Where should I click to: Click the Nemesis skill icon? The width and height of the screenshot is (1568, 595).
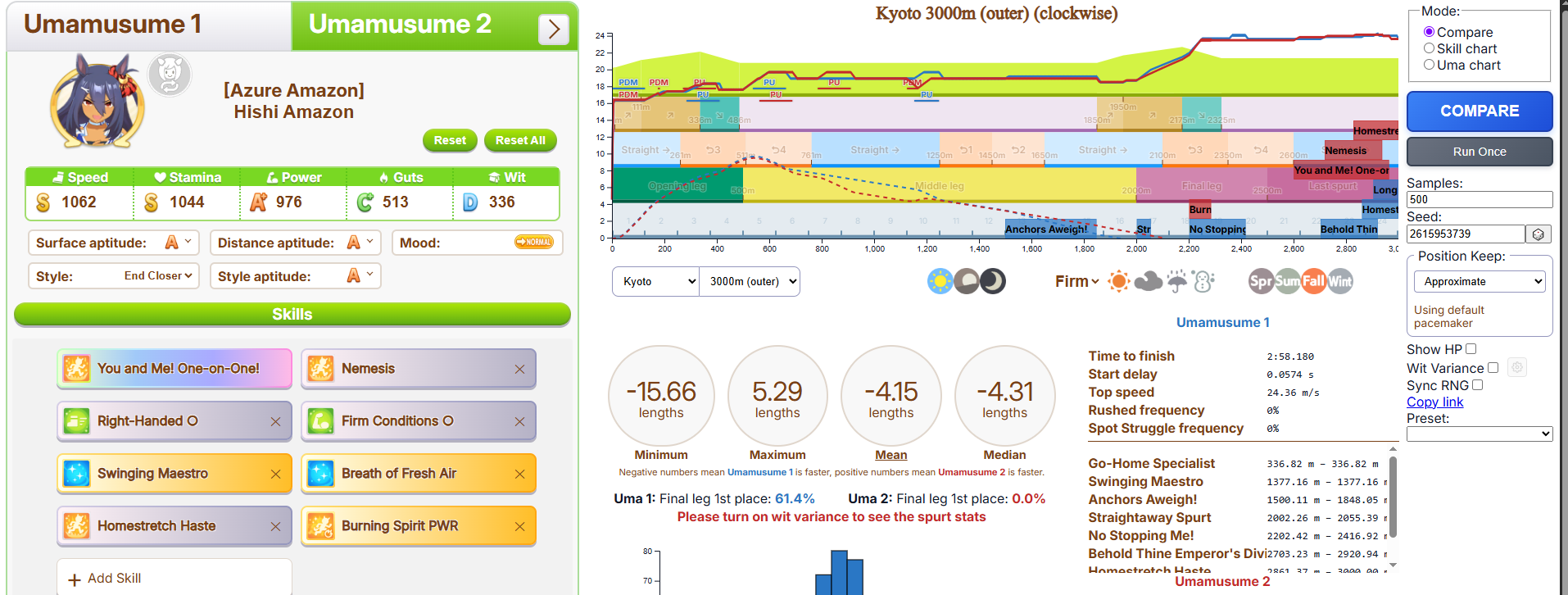click(x=321, y=369)
